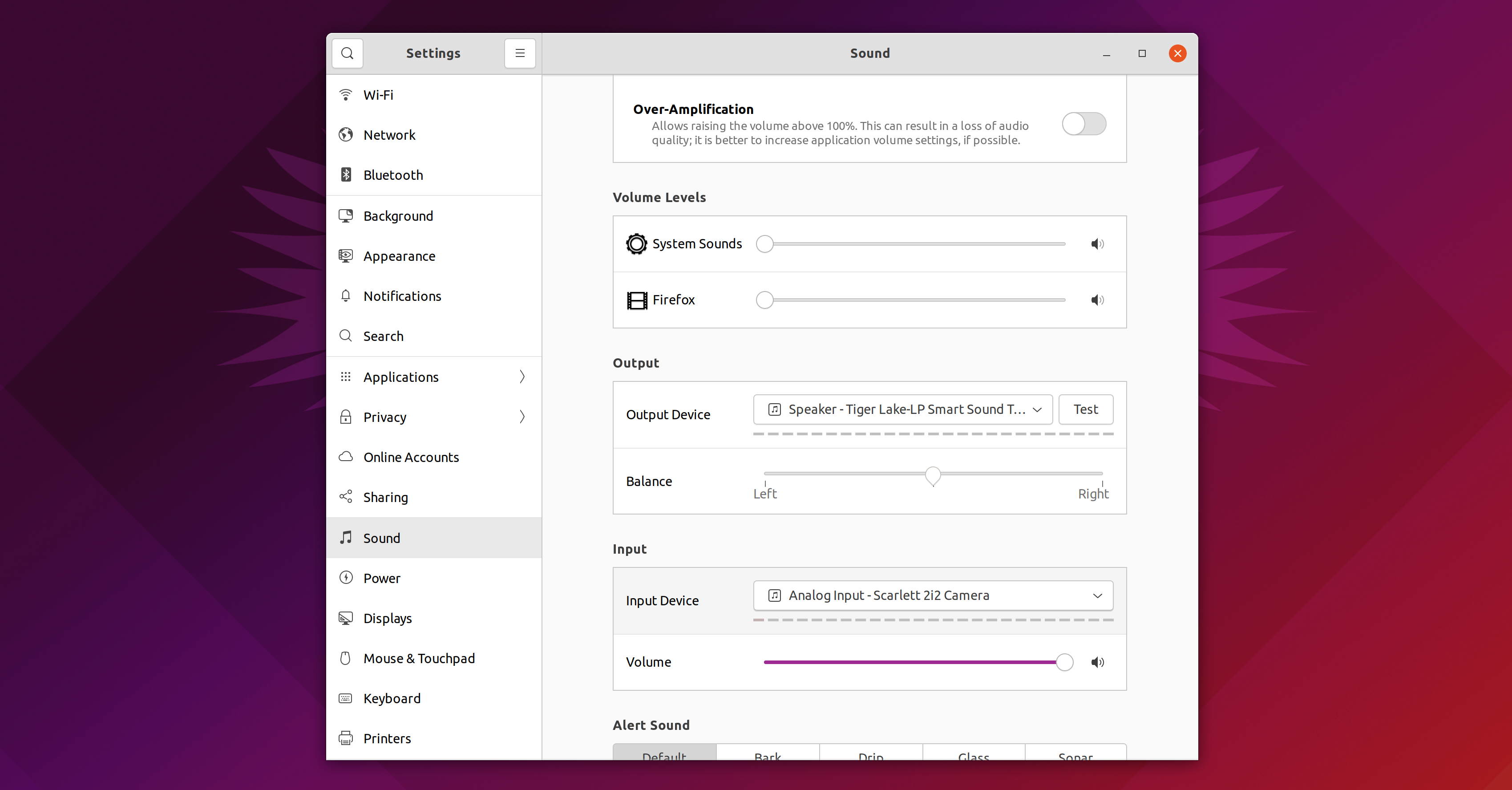Mute System Sounds via speaker icon
Image resolution: width=1512 pixels, height=790 pixels.
1097,243
